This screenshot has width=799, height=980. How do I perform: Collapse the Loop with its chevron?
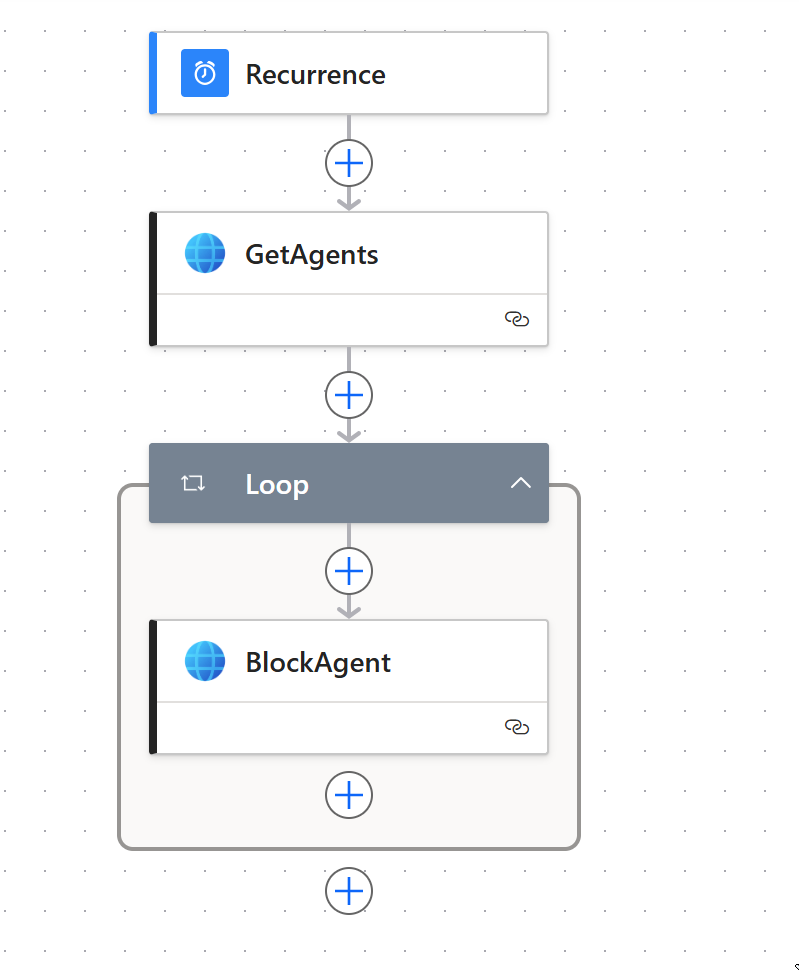click(x=520, y=483)
